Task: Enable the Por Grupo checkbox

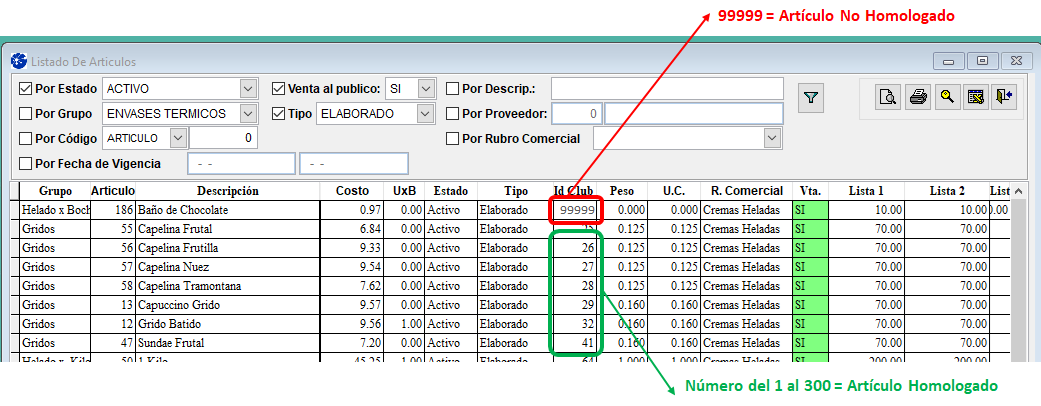Action: pyautogui.click(x=26, y=113)
